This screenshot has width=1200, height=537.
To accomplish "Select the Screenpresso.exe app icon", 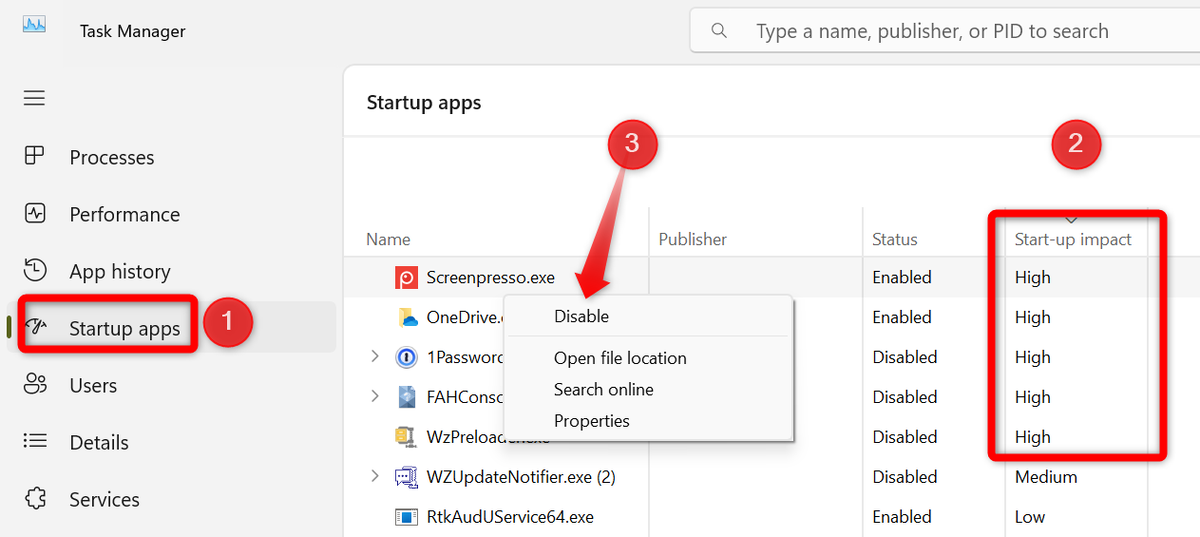I will (407, 278).
